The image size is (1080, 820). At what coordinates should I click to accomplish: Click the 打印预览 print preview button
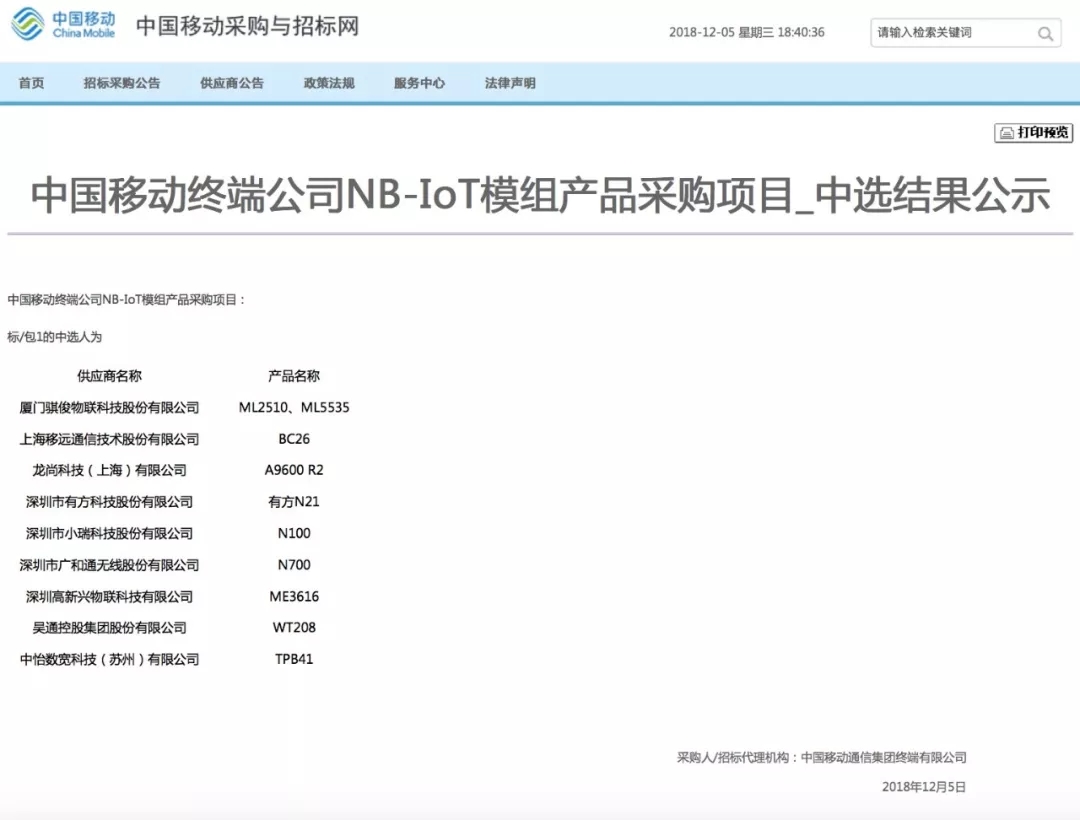[x=1034, y=133]
